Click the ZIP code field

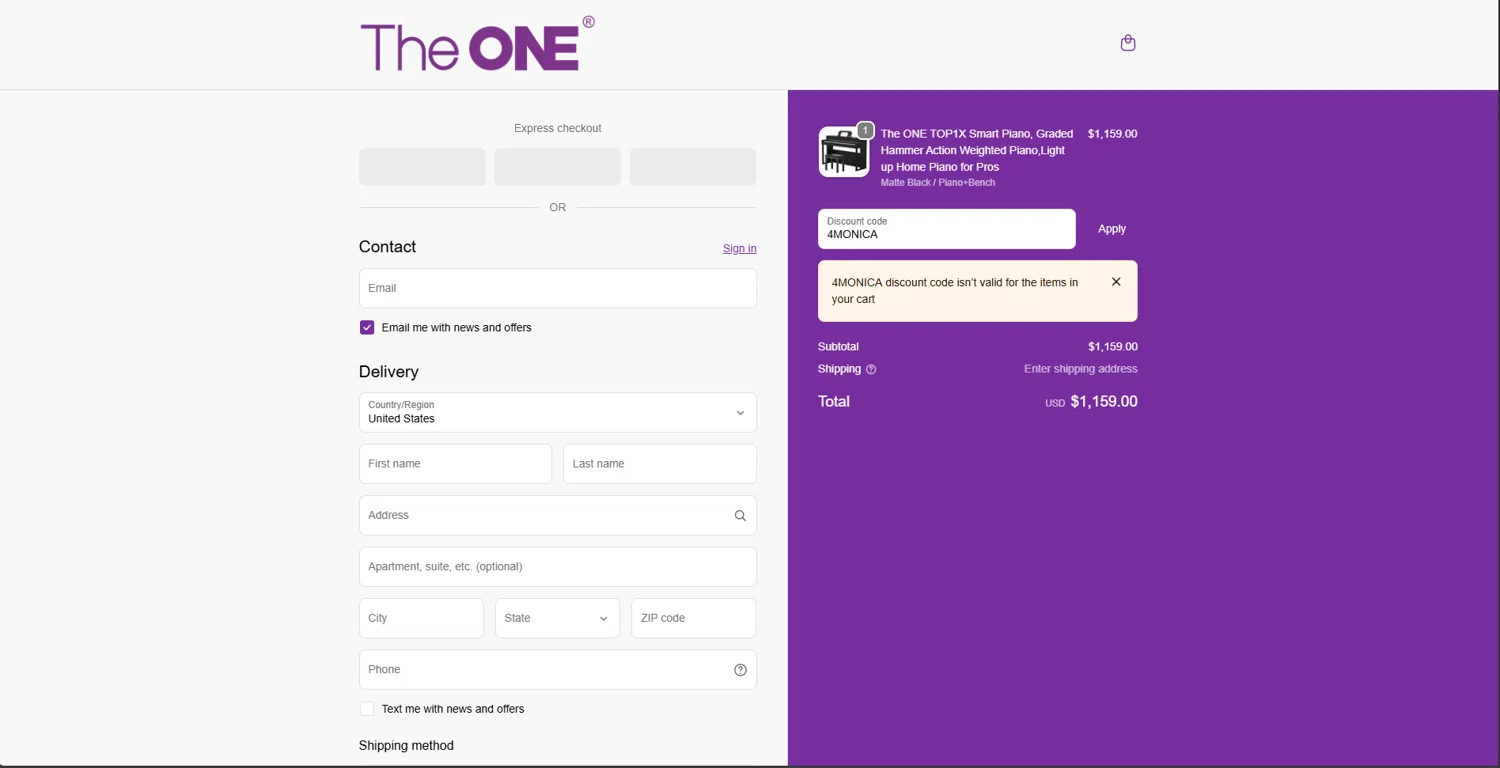coord(693,618)
